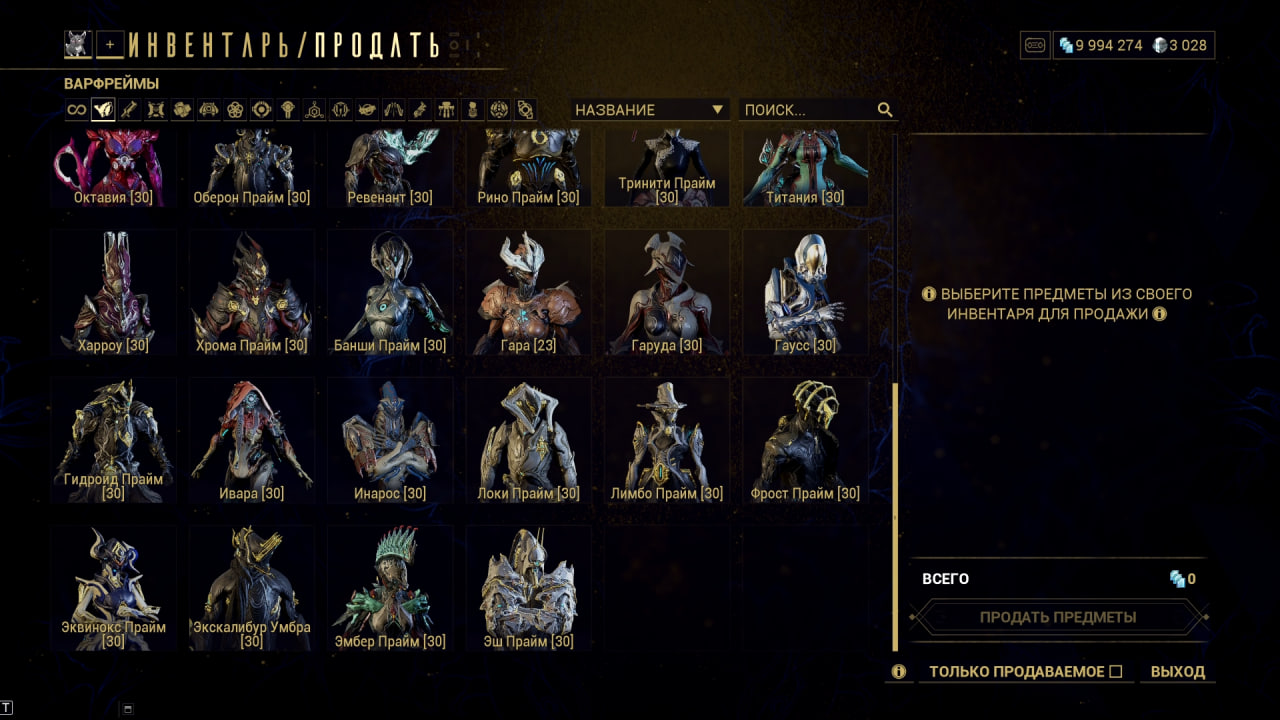
Task: Click the credits balance 9 994 274
Action: coord(1100,45)
